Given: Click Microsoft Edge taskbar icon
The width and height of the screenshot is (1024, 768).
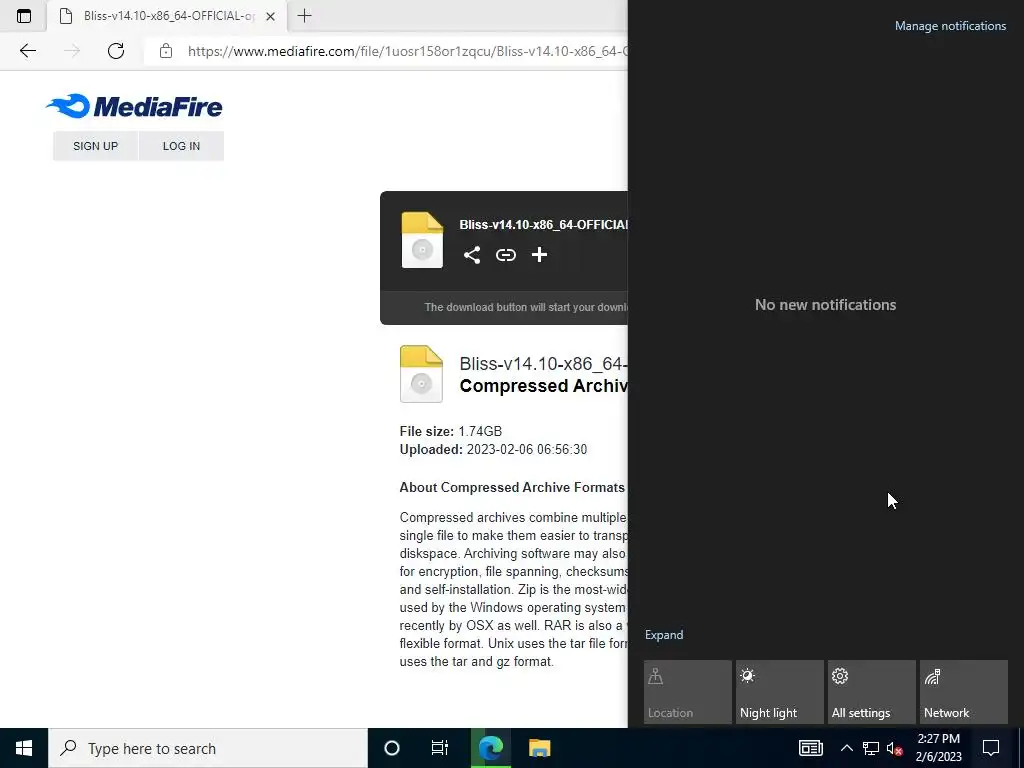Looking at the screenshot, I should pos(490,748).
